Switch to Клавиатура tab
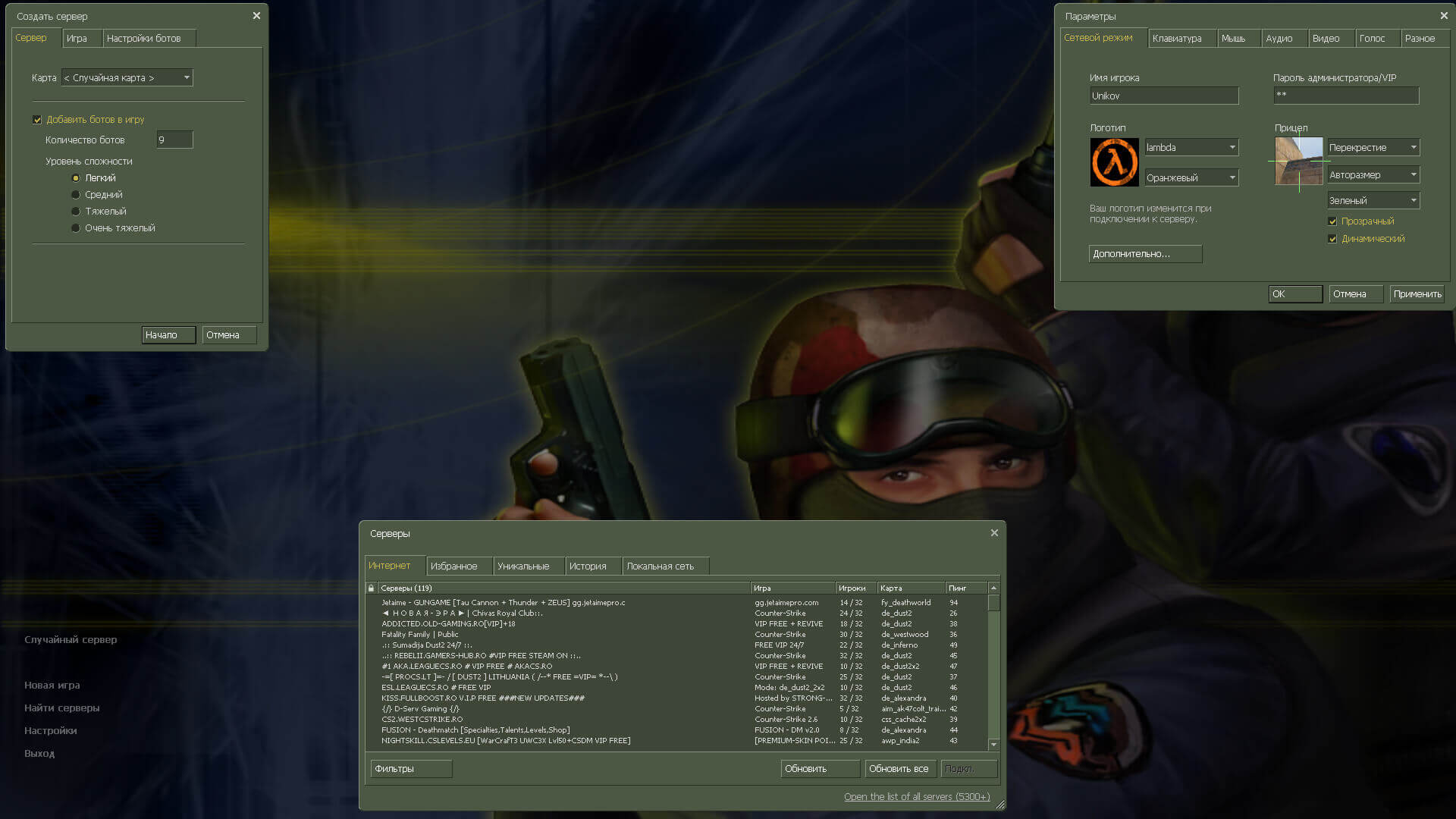The image size is (1456, 819). pos(1182,38)
